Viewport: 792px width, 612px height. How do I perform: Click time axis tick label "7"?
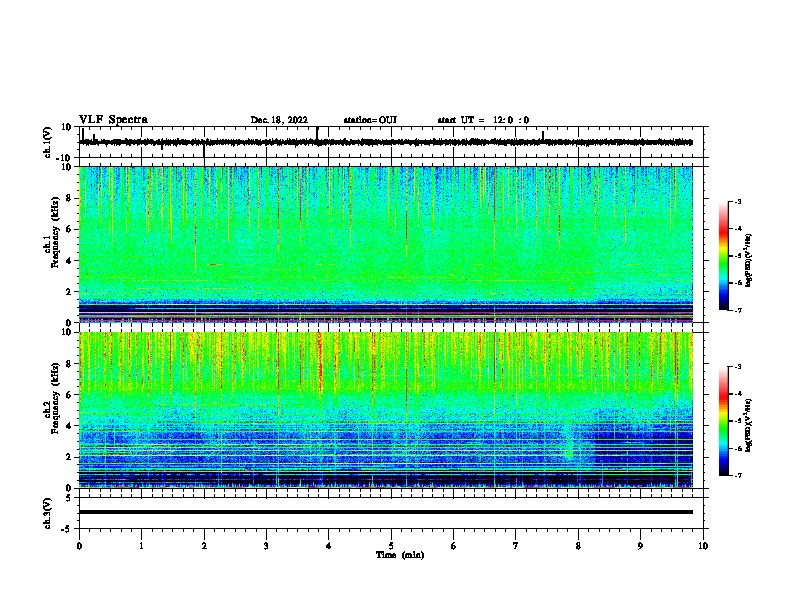[x=516, y=546]
